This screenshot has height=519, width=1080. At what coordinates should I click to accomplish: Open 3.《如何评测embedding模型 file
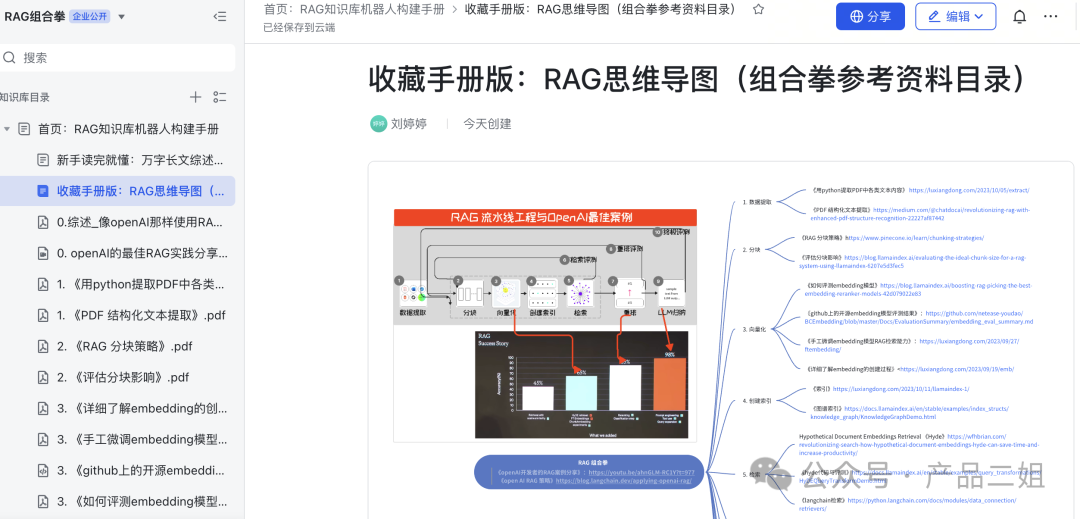click(142, 502)
